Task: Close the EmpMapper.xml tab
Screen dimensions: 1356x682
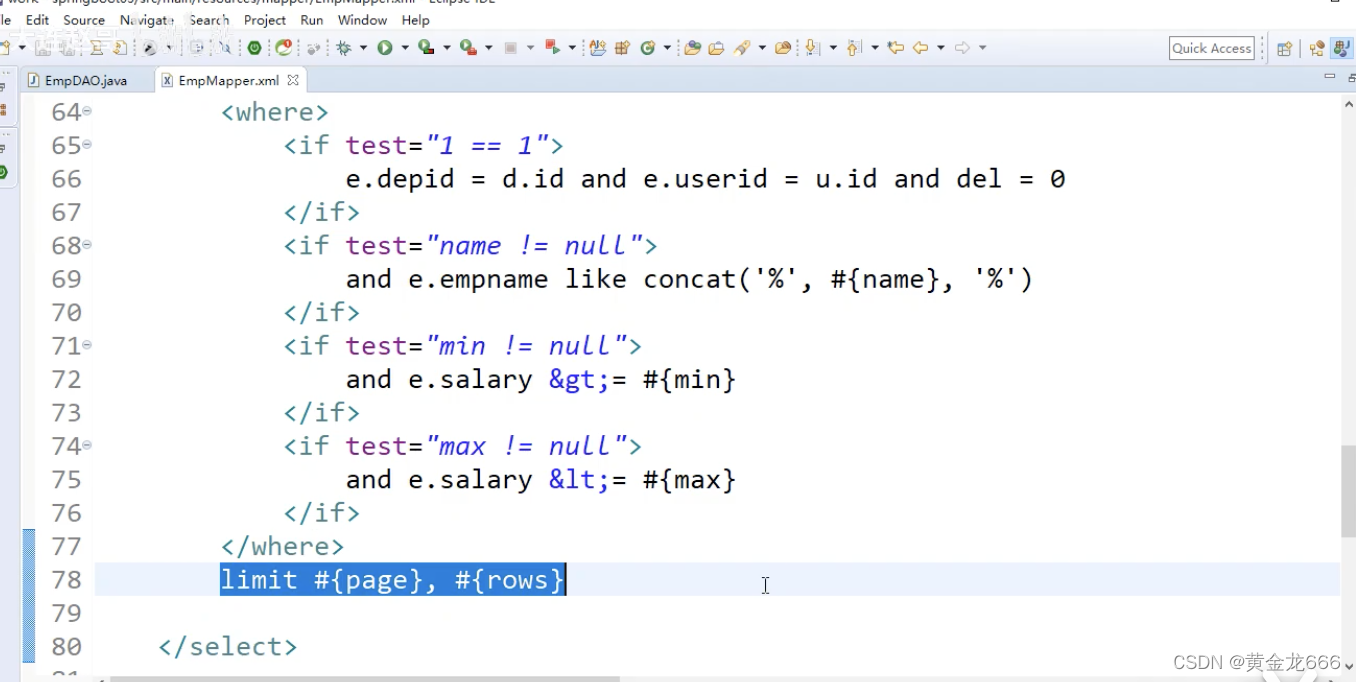Action: 293,80
